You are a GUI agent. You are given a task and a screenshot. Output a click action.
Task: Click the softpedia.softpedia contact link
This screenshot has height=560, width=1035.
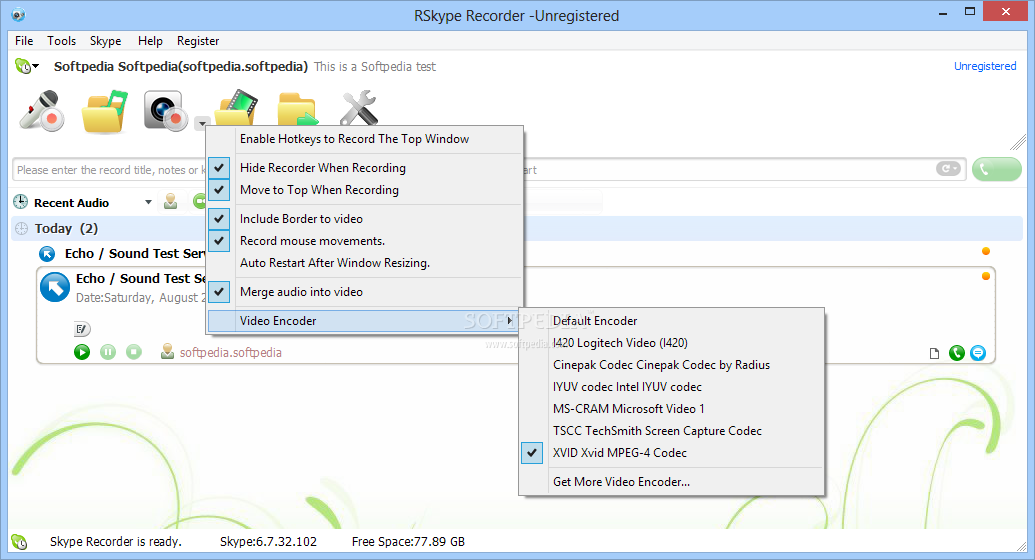pyautogui.click(x=230, y=353)
